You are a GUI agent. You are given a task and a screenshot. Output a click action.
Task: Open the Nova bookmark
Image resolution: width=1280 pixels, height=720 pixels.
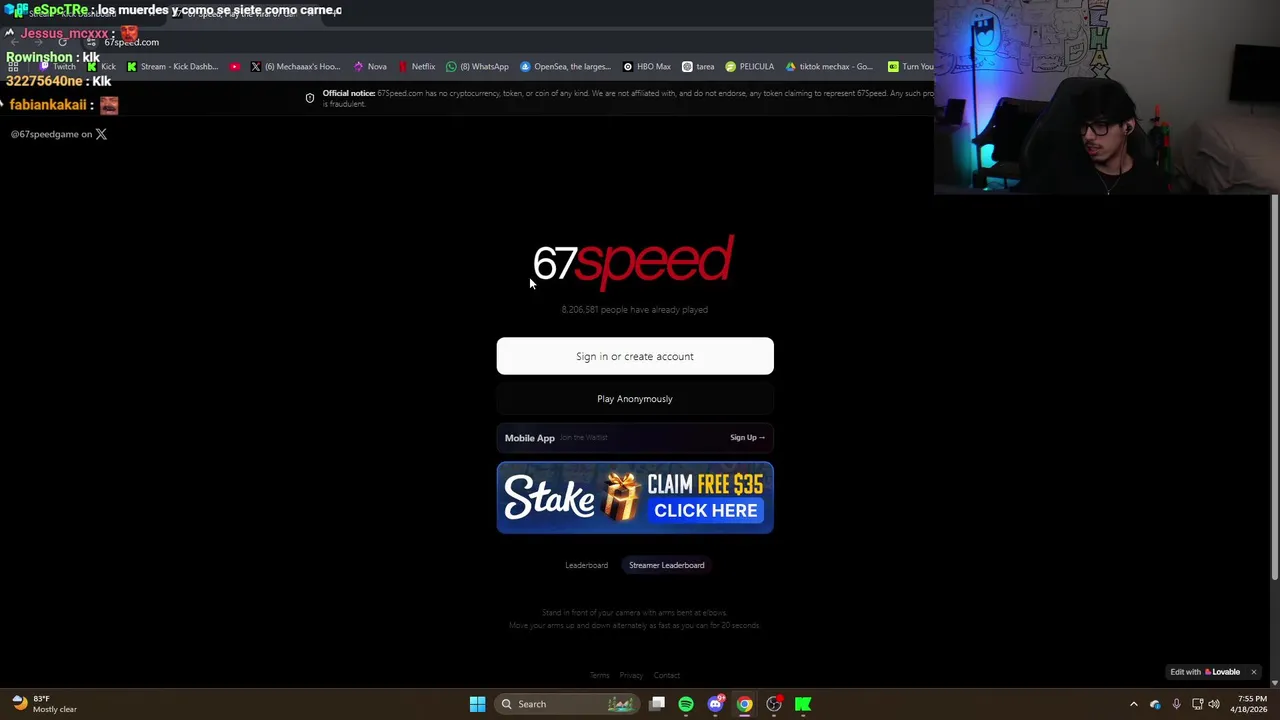pyautogui.click(x=369, y=67)
